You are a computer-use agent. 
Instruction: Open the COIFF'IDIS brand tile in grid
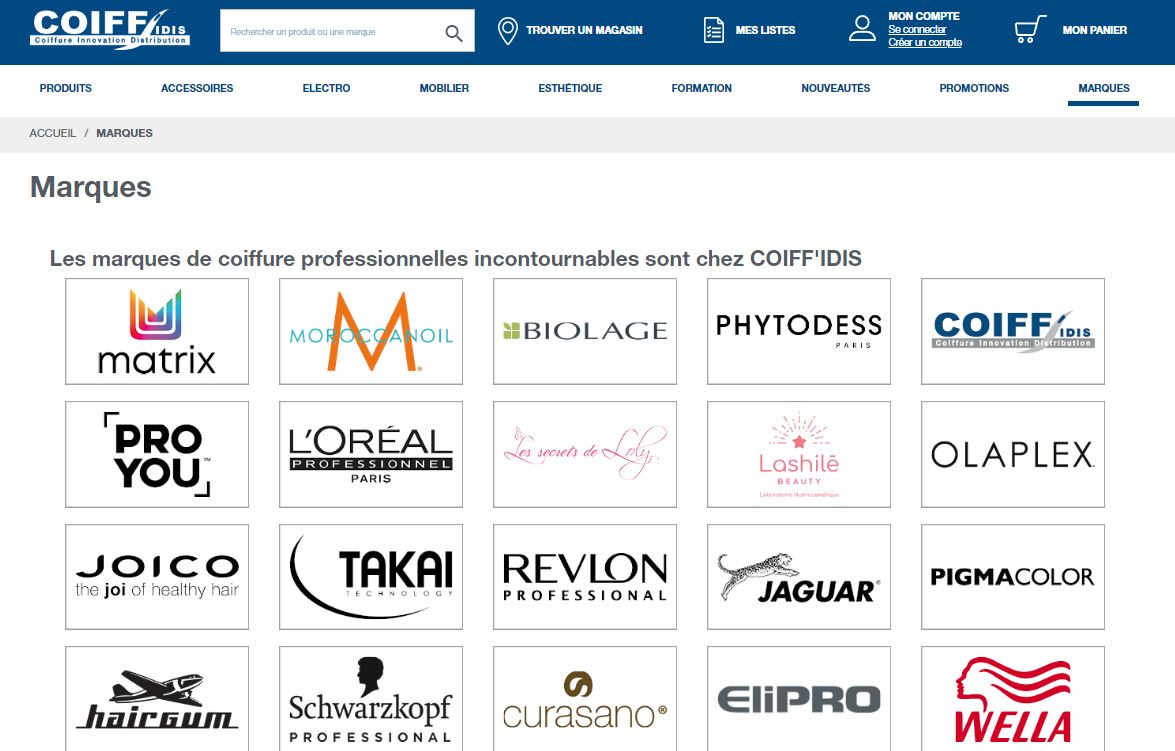coord(1012,331)
